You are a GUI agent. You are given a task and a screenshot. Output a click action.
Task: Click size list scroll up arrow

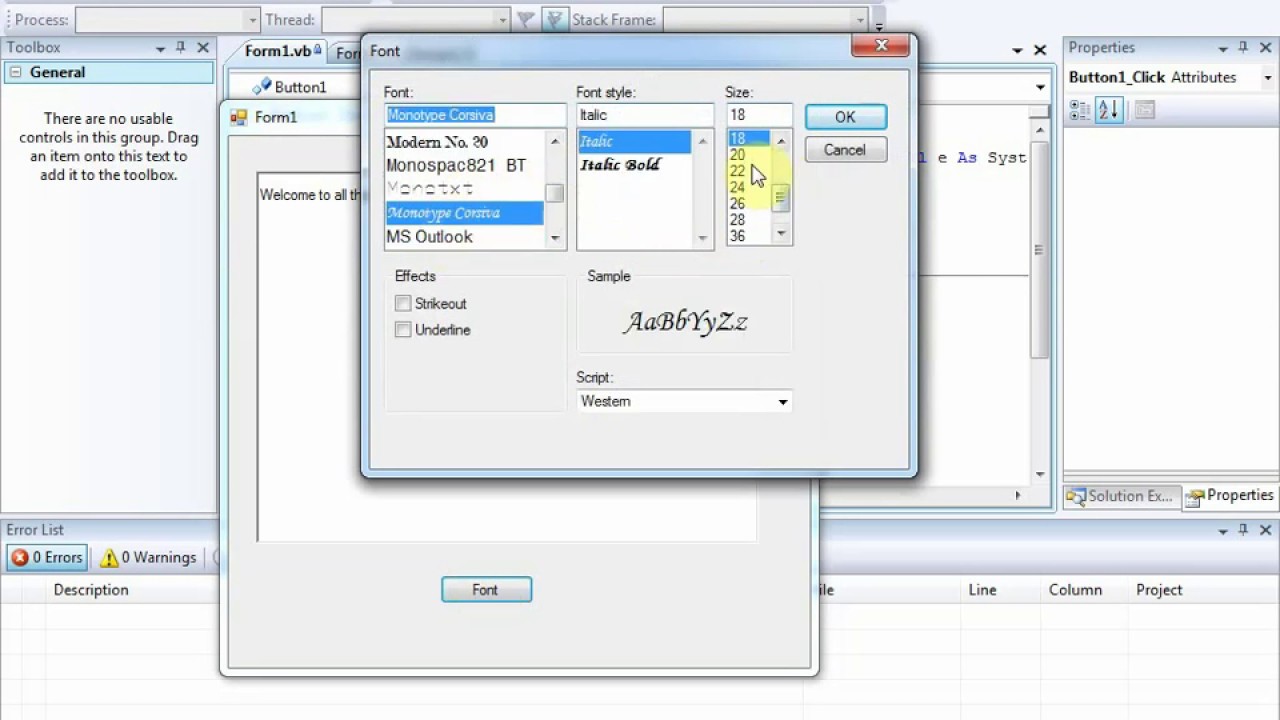[781, 141]
